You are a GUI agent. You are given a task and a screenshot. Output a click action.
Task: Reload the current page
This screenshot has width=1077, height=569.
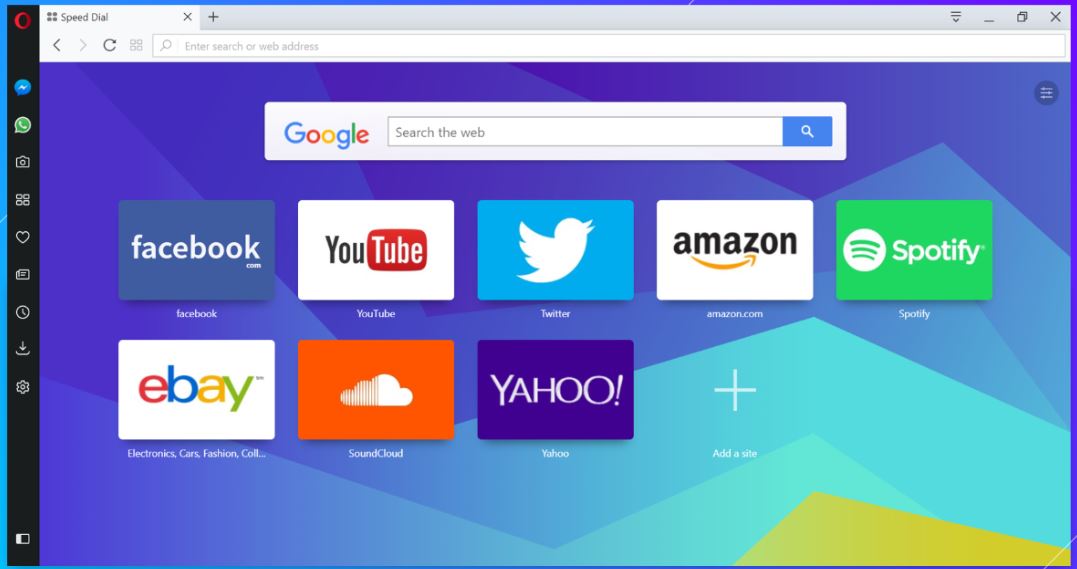109,45
